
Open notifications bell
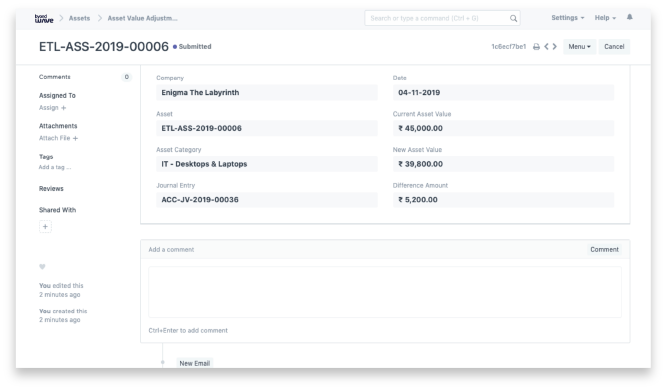(x=629, y=17)
